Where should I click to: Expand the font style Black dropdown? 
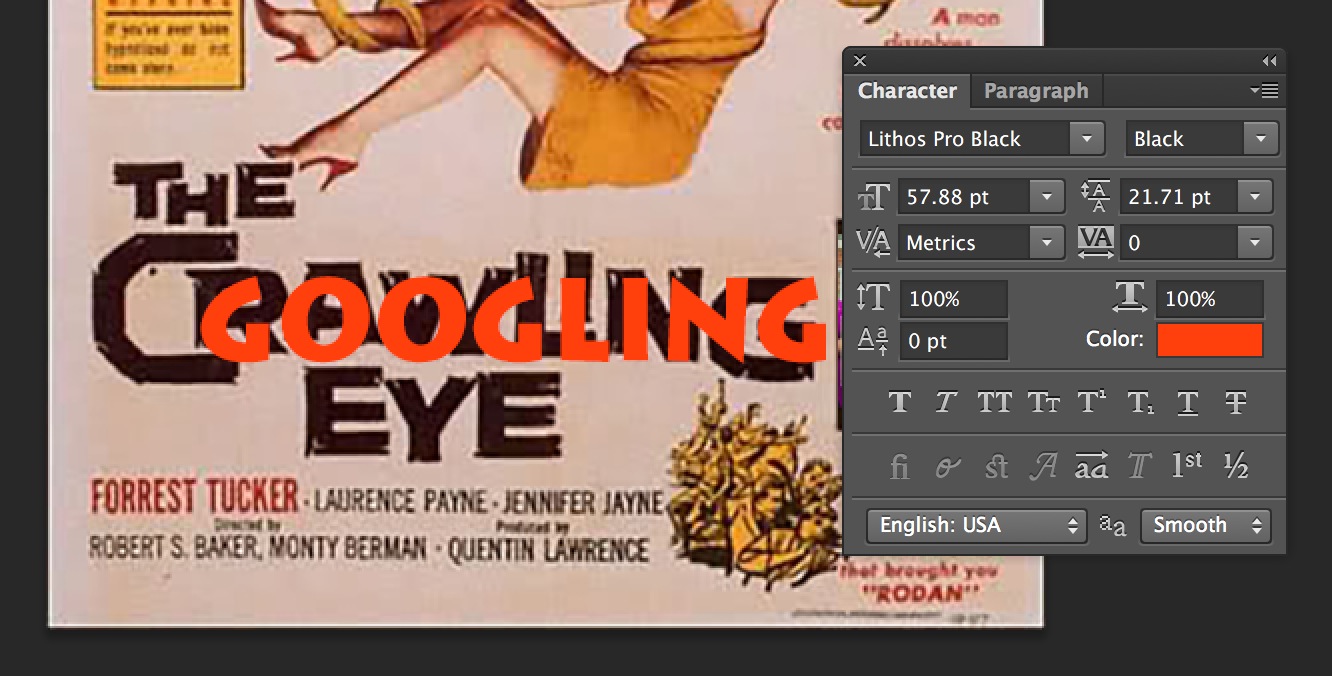pyautogui.click(x=1260, y=139)
